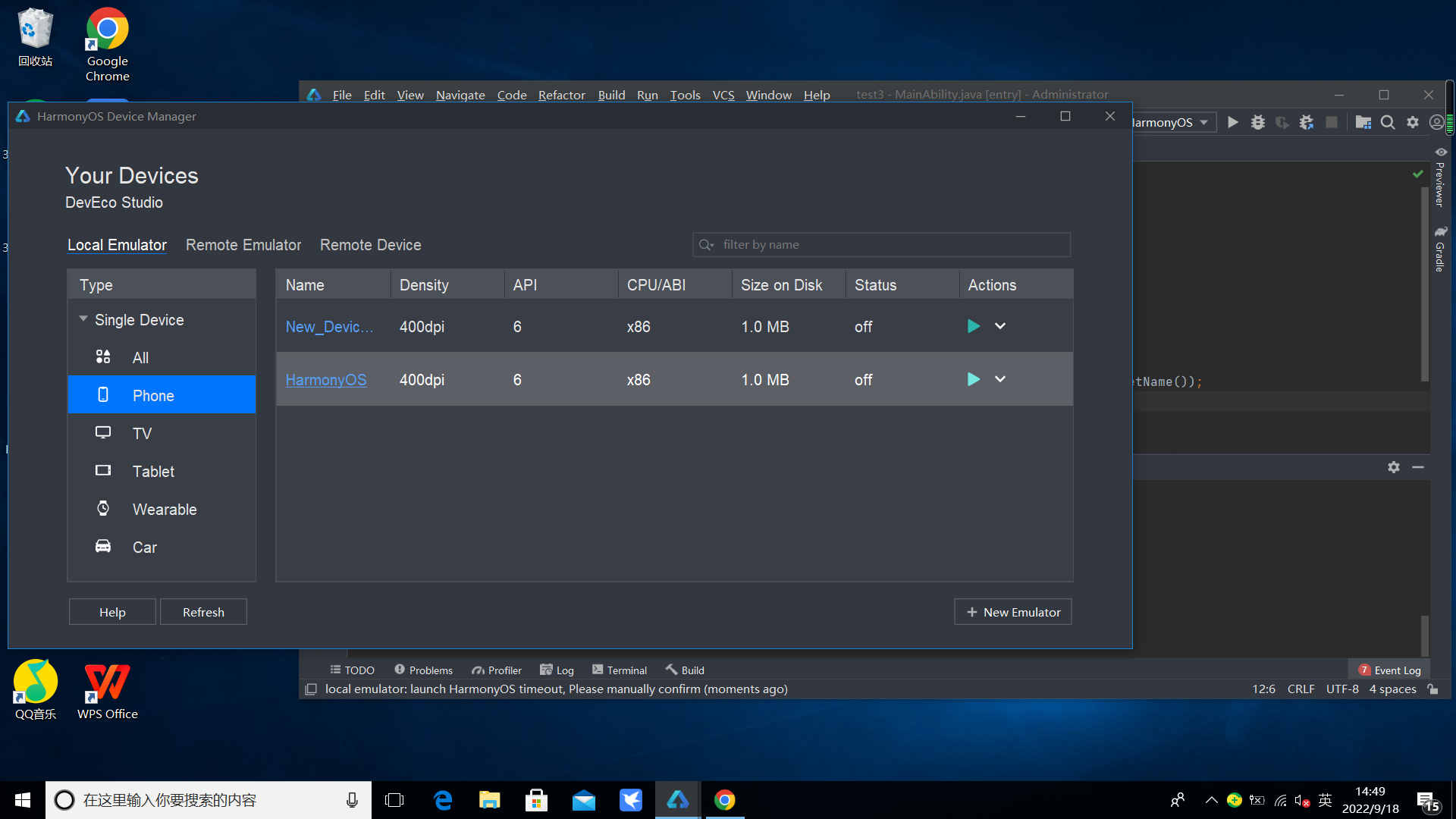Open IDE Settings gear icon in toolbar
This screenshot has width=1456, height=819.
(x=1413, y=122)
